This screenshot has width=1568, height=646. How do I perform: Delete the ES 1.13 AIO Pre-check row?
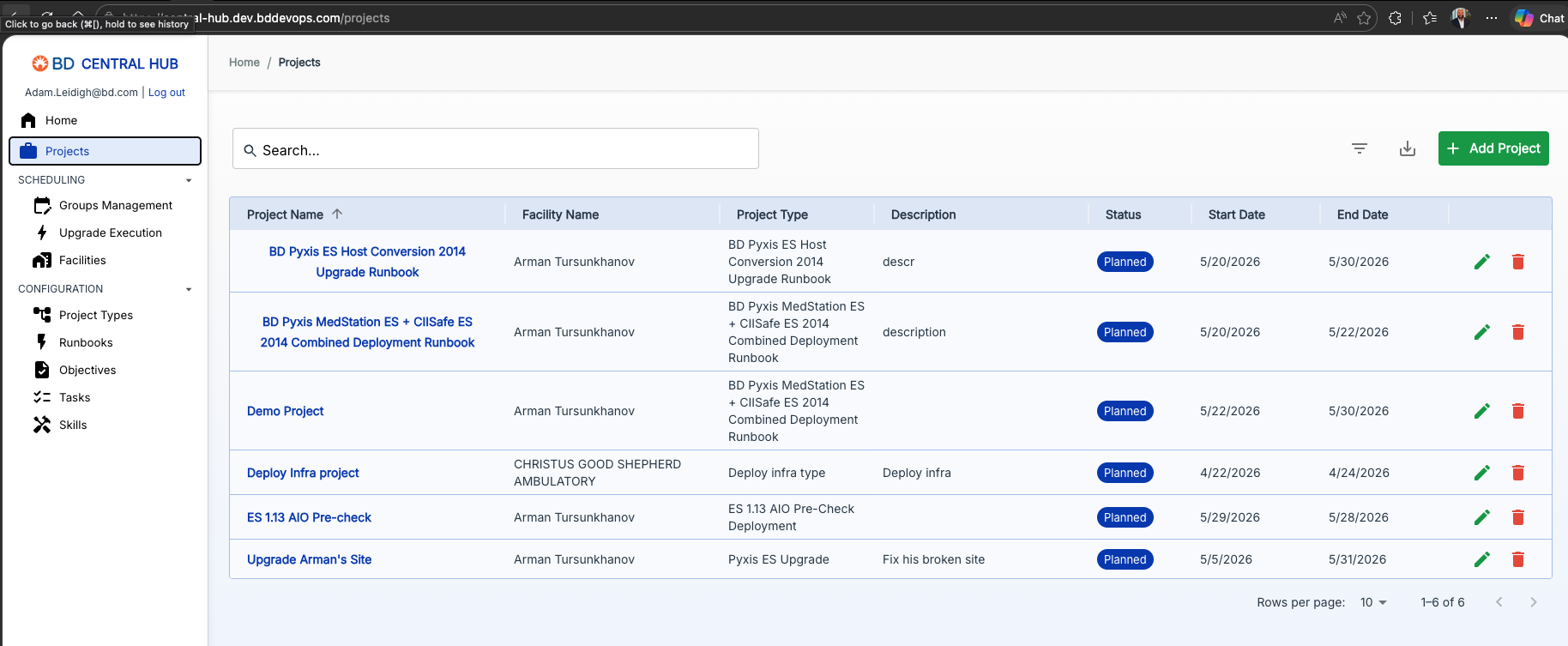[x=1518, y=517]
